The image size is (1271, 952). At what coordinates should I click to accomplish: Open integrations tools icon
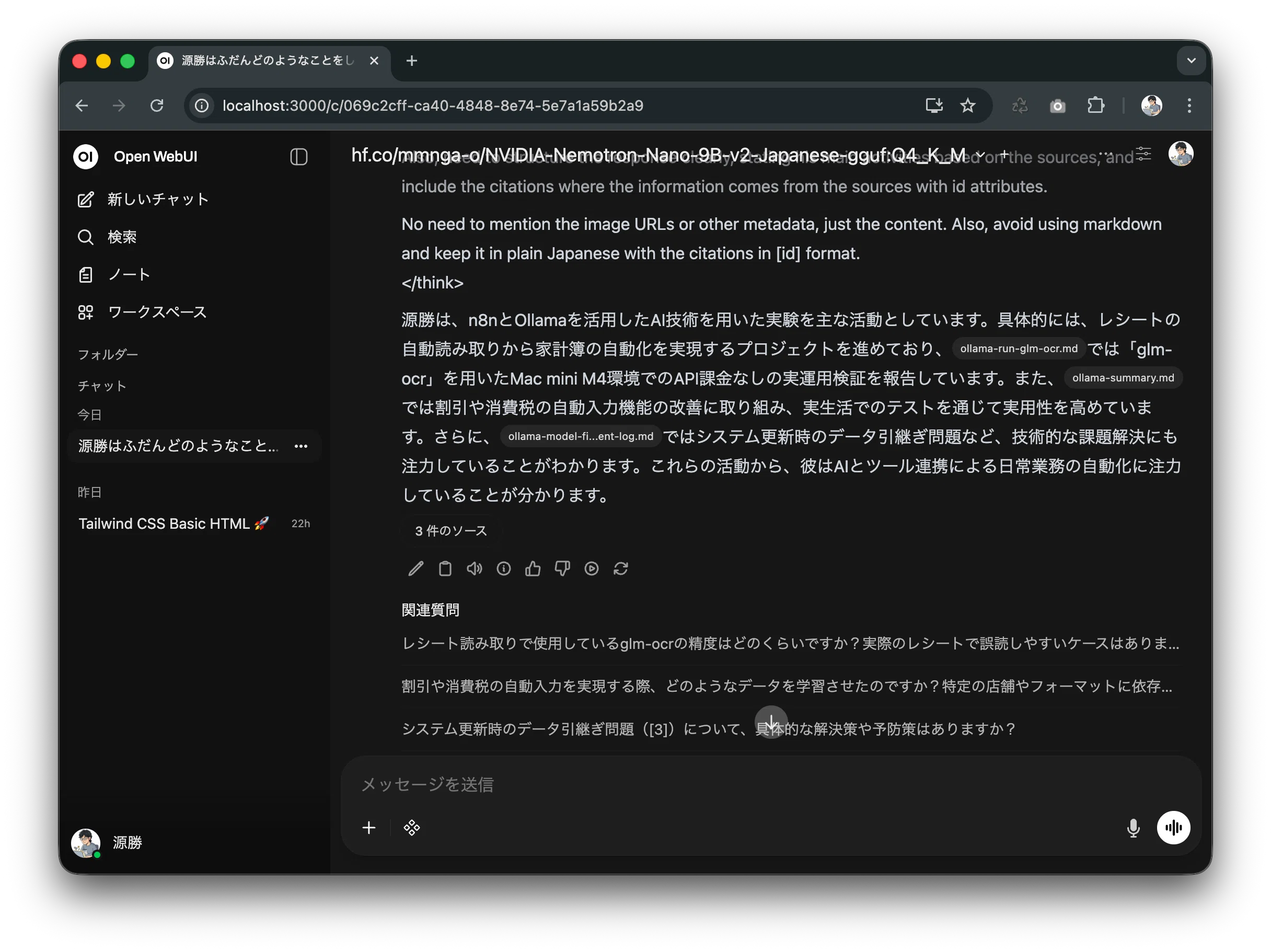(x=411, y=828)
